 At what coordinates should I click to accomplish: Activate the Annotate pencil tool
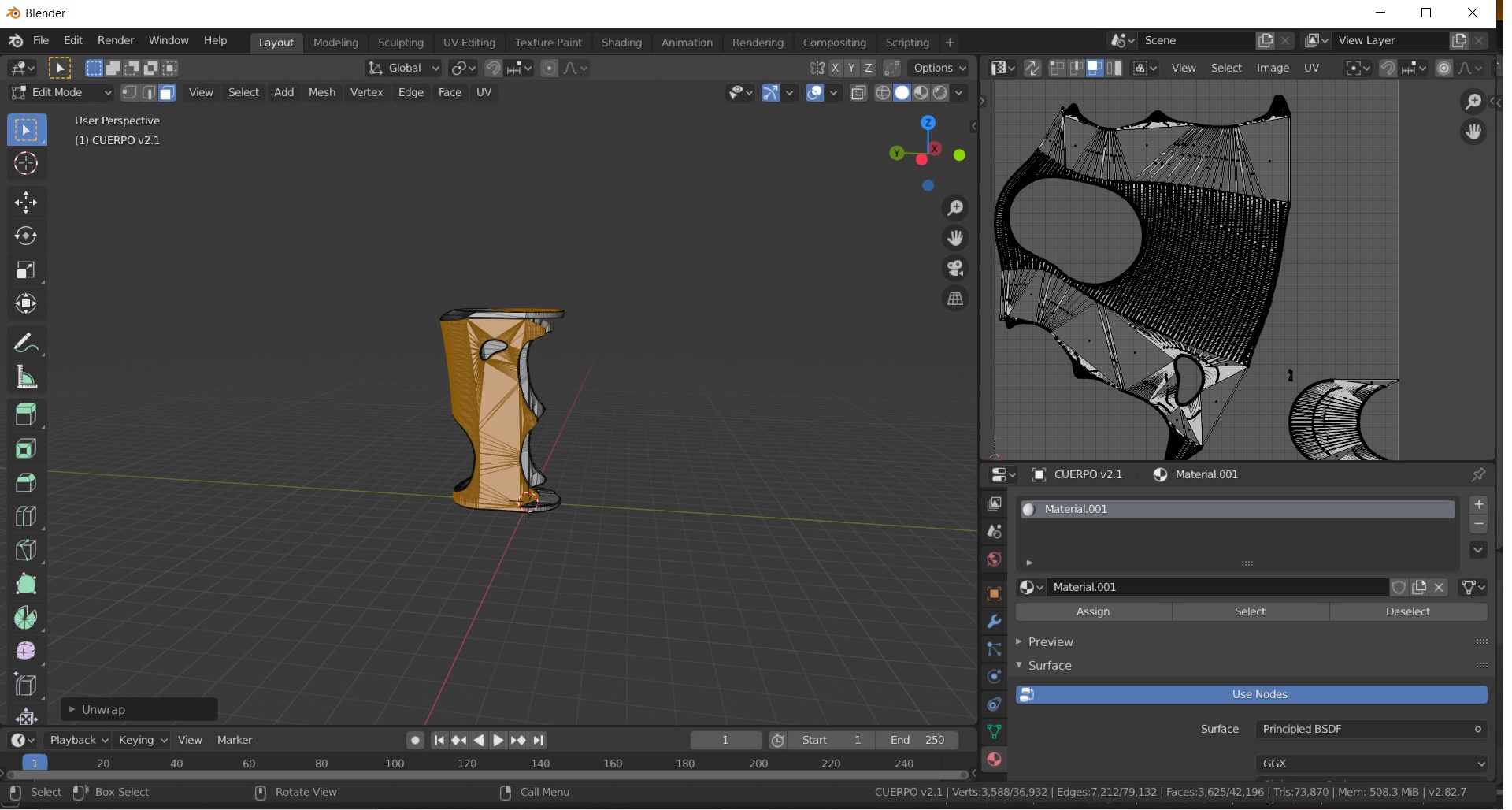[25, 344]
